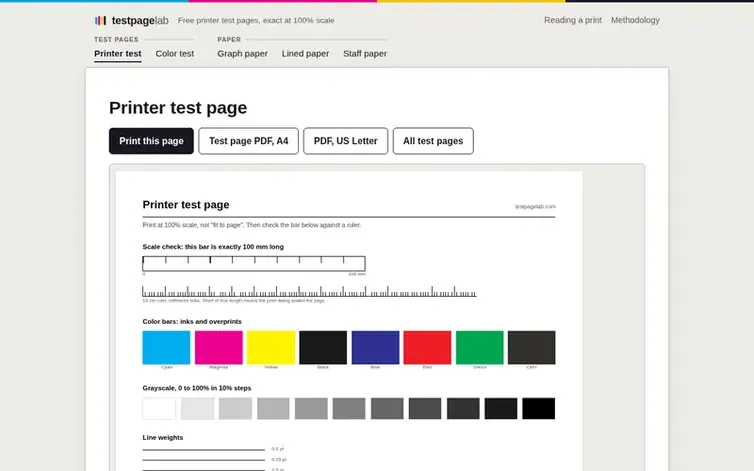Click 'Color bars: inks and overprints' label
The image size is (754, 471).
192,321
